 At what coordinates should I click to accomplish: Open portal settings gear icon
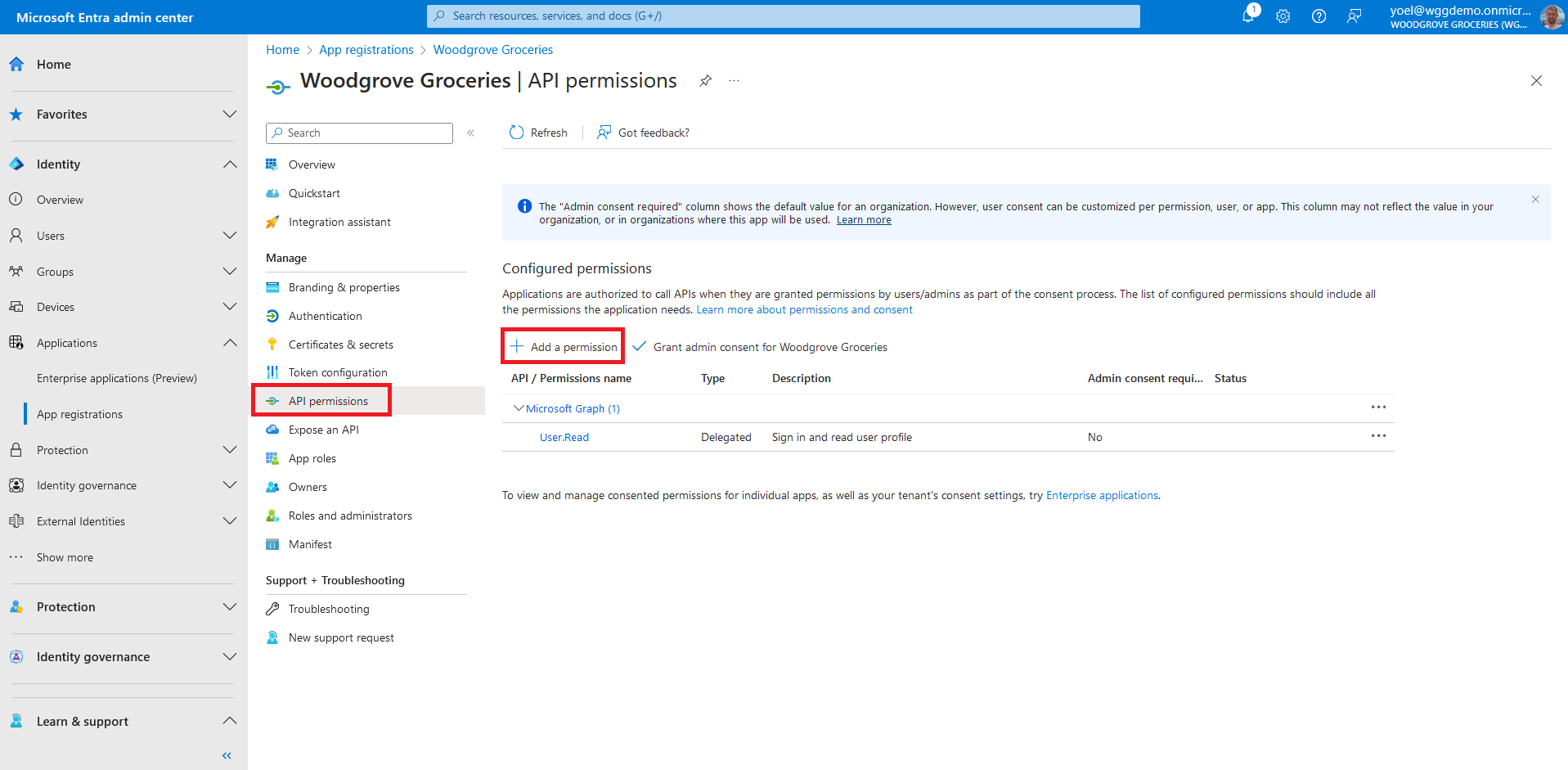[1283, 16]
